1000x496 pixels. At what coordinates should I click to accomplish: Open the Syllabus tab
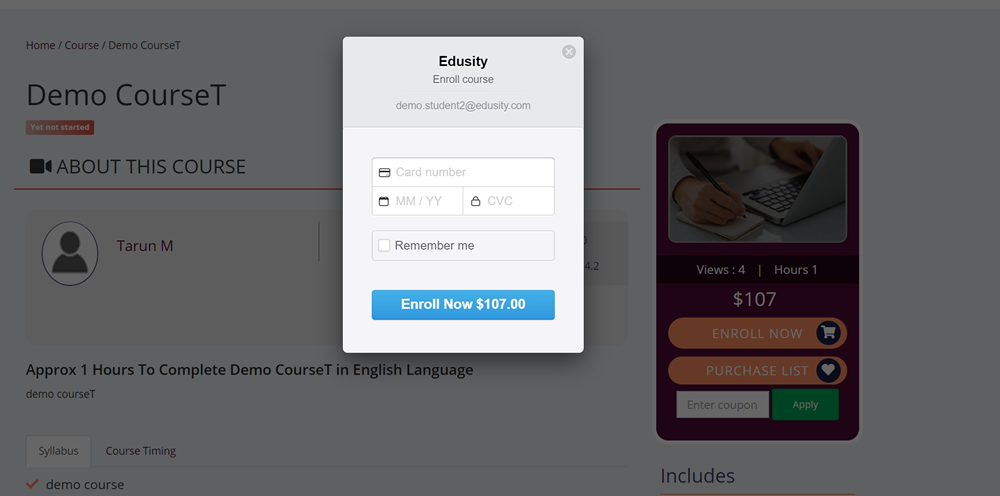tap(58, 451)
